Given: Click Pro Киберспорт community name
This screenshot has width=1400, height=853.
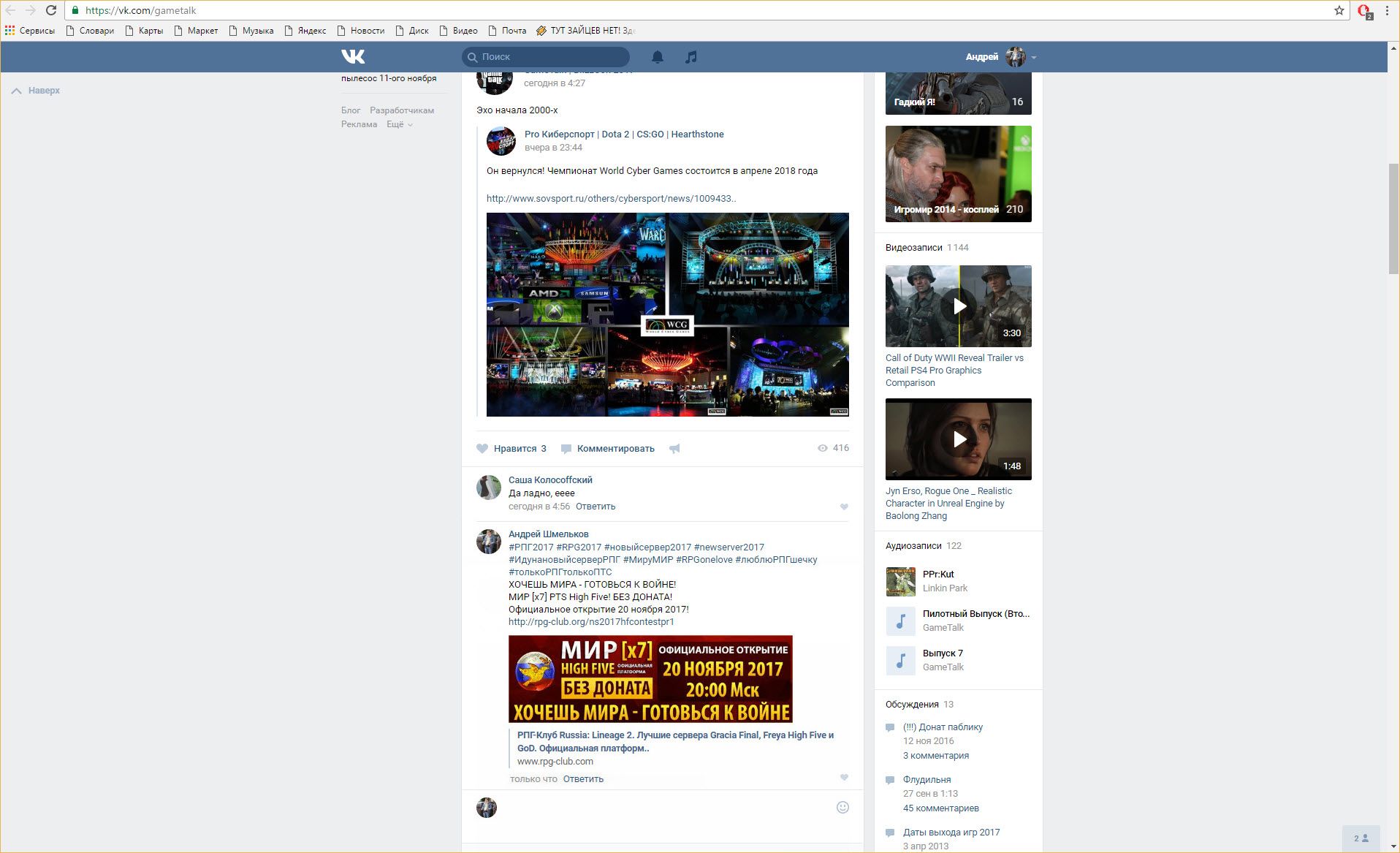Looking at the screenshot, I should click(x=624, y=134).
